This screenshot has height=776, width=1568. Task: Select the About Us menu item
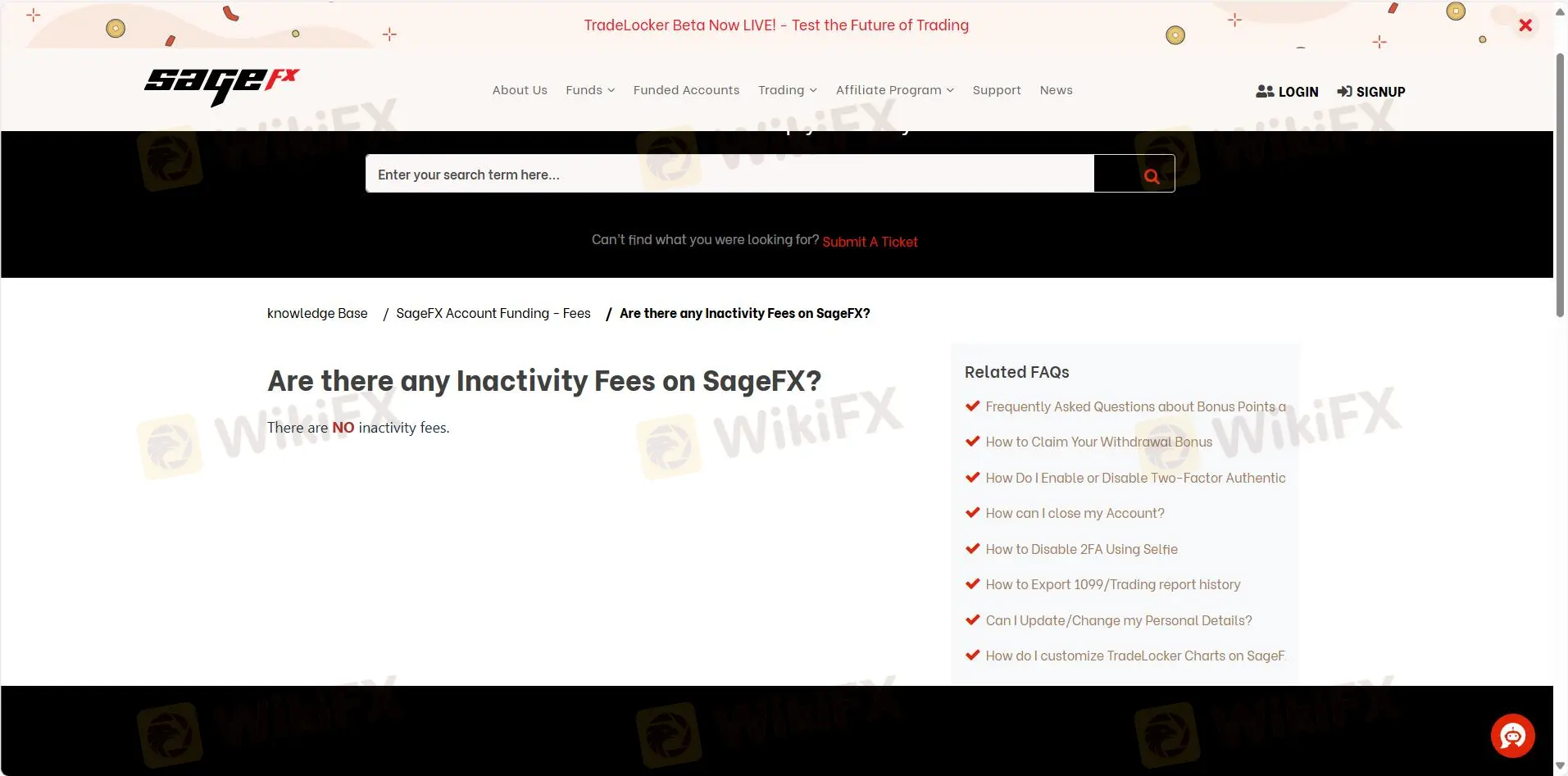(x=519, y=90)
